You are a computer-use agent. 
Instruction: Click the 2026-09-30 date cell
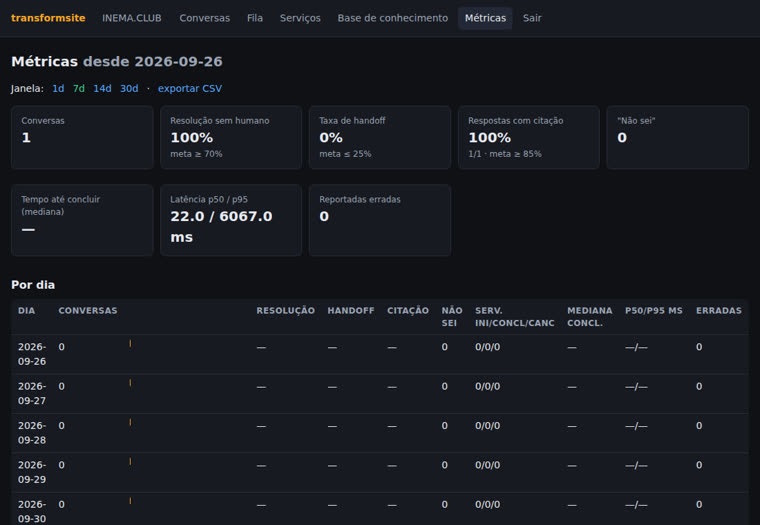pos(32,511)
